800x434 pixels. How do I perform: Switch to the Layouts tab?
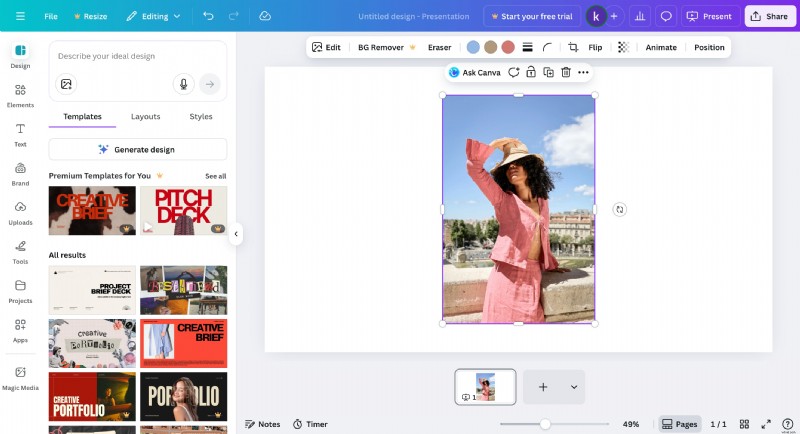click(145, 116)
